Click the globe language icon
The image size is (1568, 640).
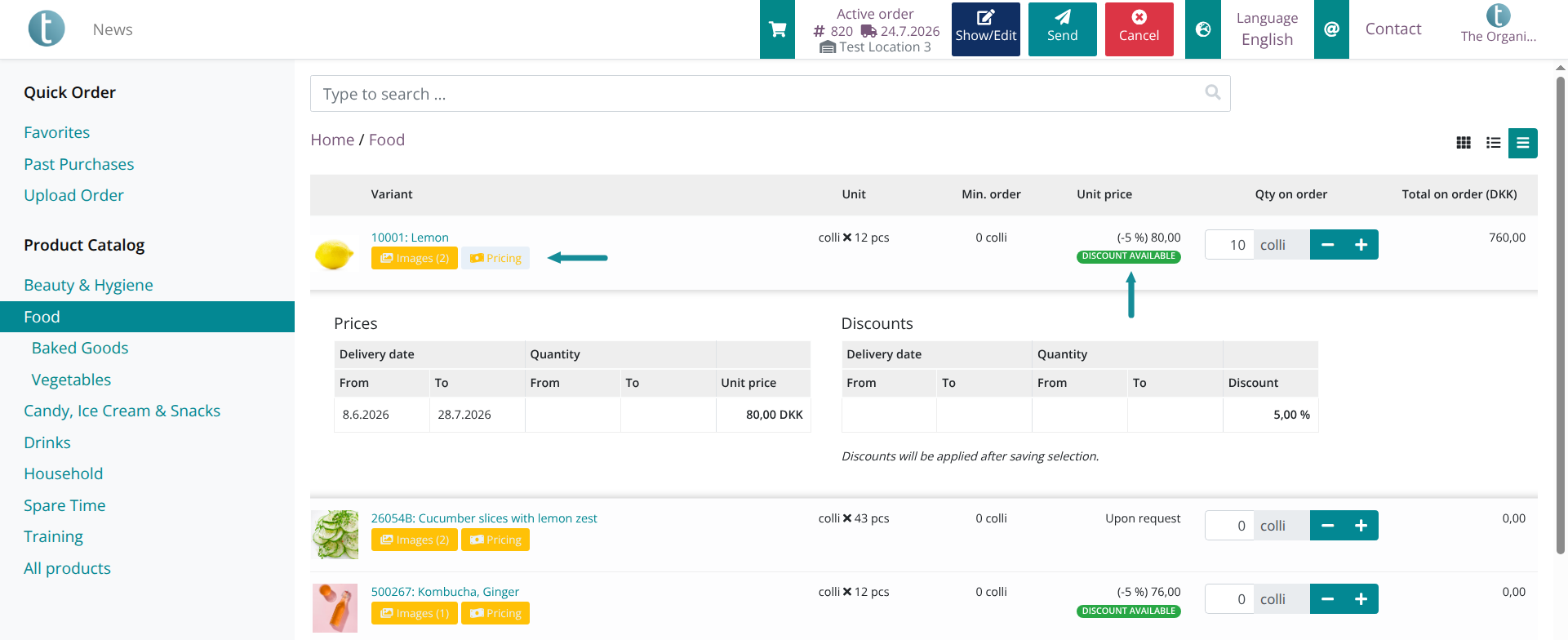1203,29
